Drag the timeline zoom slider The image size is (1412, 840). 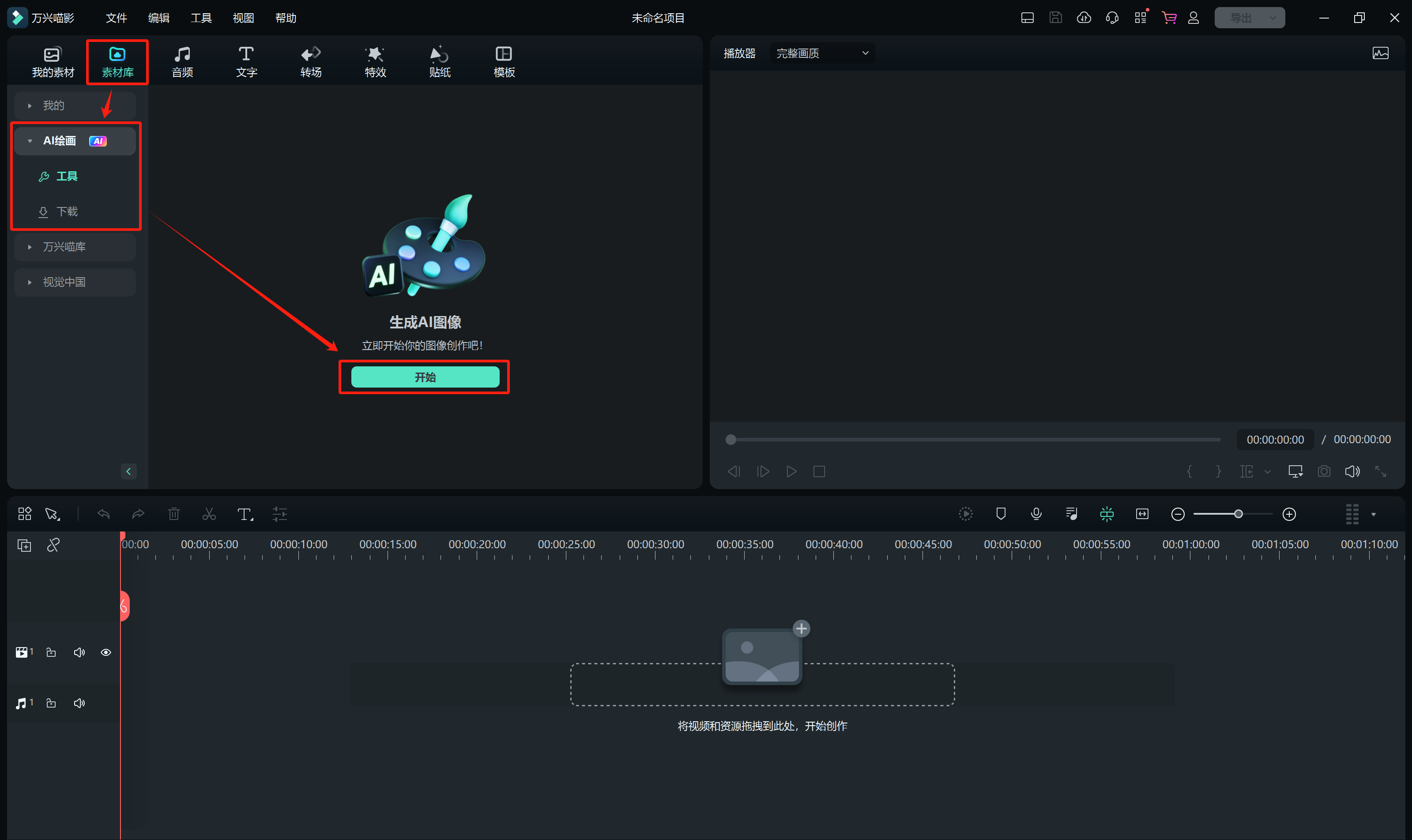click(x=1237, y=513)
